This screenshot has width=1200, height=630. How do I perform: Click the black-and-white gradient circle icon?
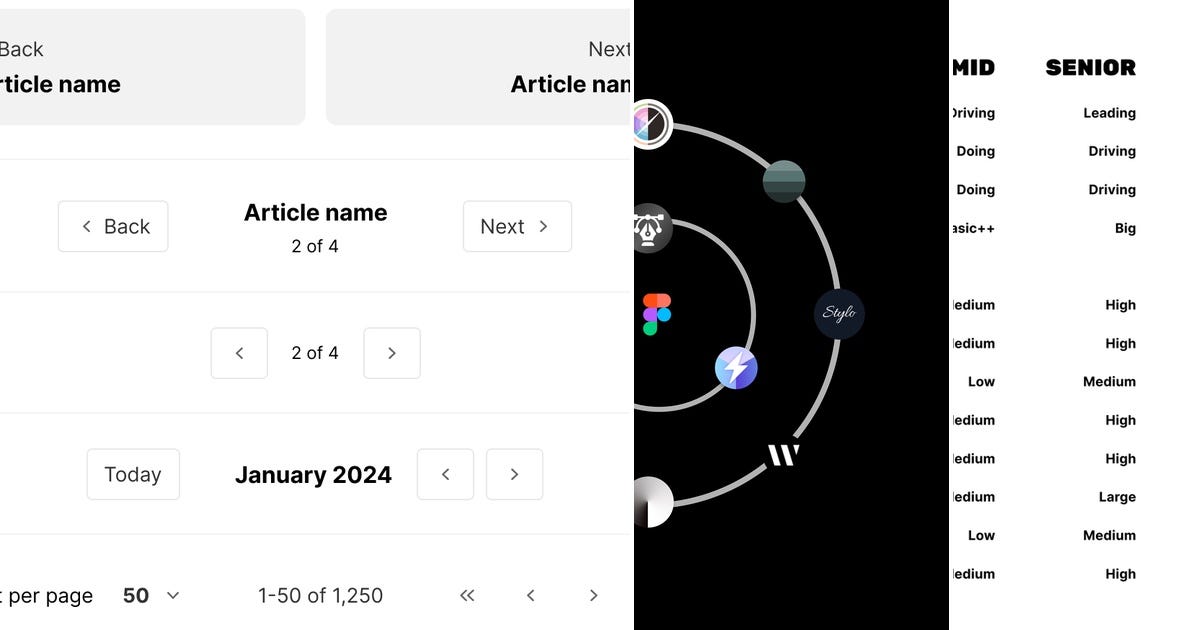(x=652, y=503)
